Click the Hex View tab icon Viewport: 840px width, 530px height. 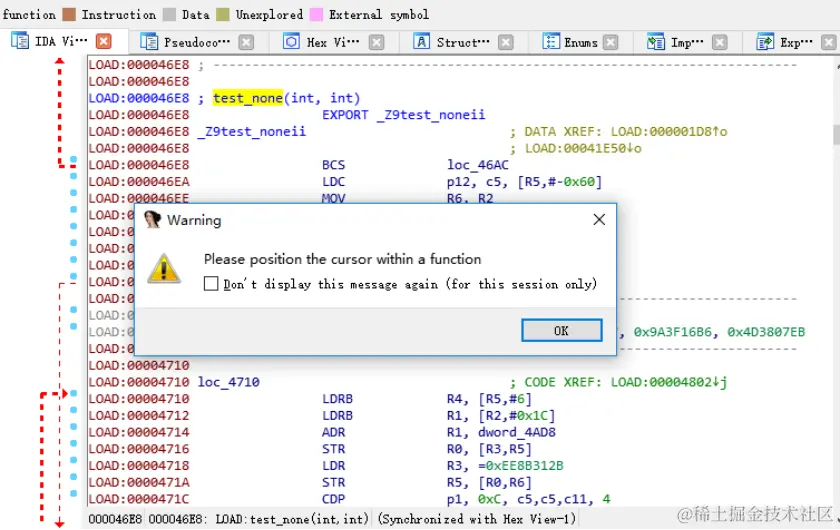pyautogui.click(x=291, y=41)
